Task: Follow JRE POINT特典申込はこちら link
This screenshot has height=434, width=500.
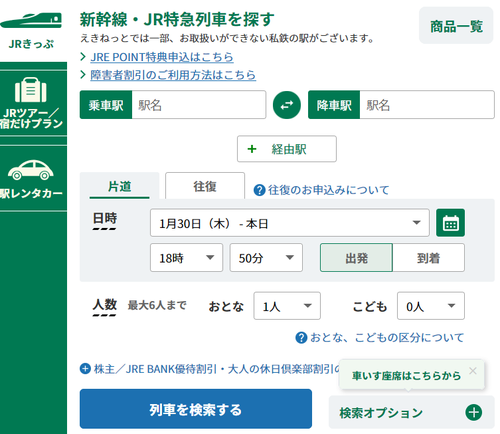Action: (162, 57)
